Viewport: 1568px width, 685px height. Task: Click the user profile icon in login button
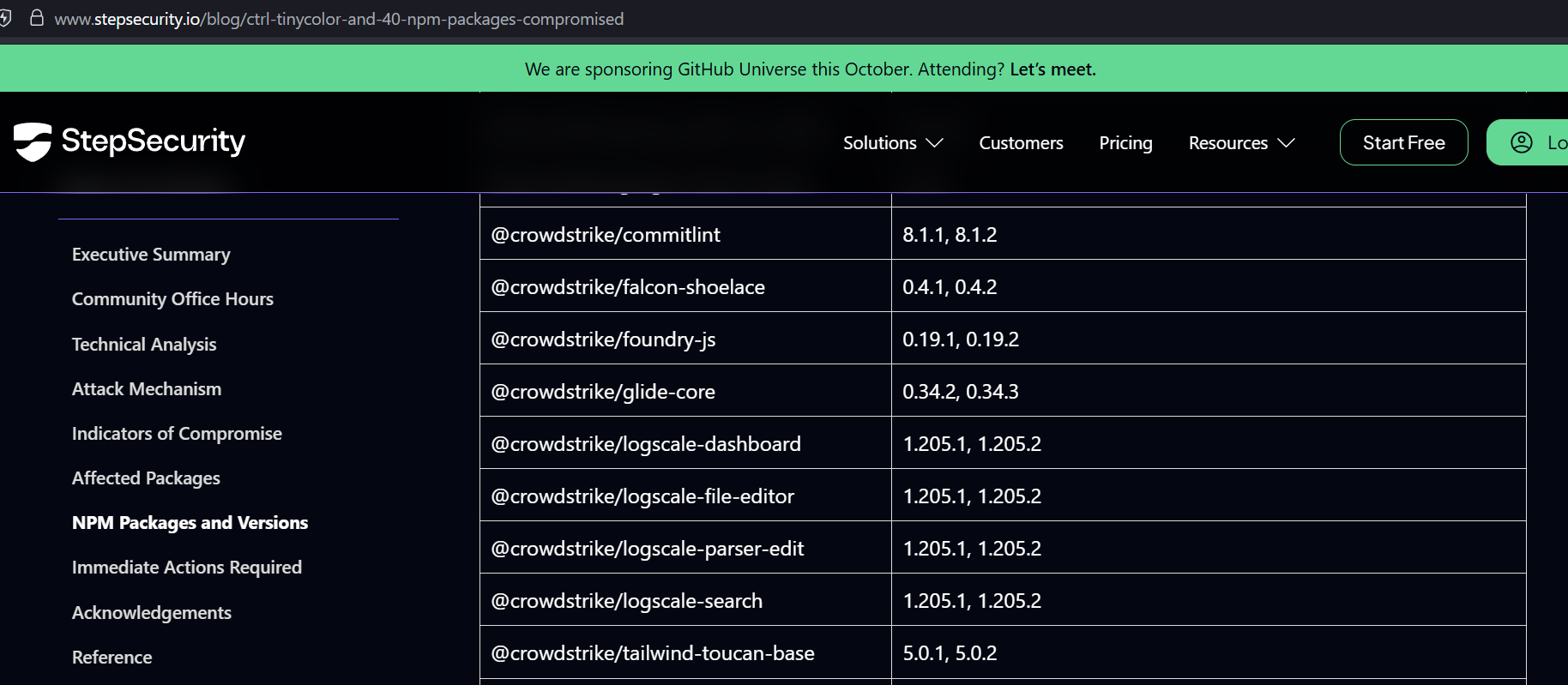1522,142
